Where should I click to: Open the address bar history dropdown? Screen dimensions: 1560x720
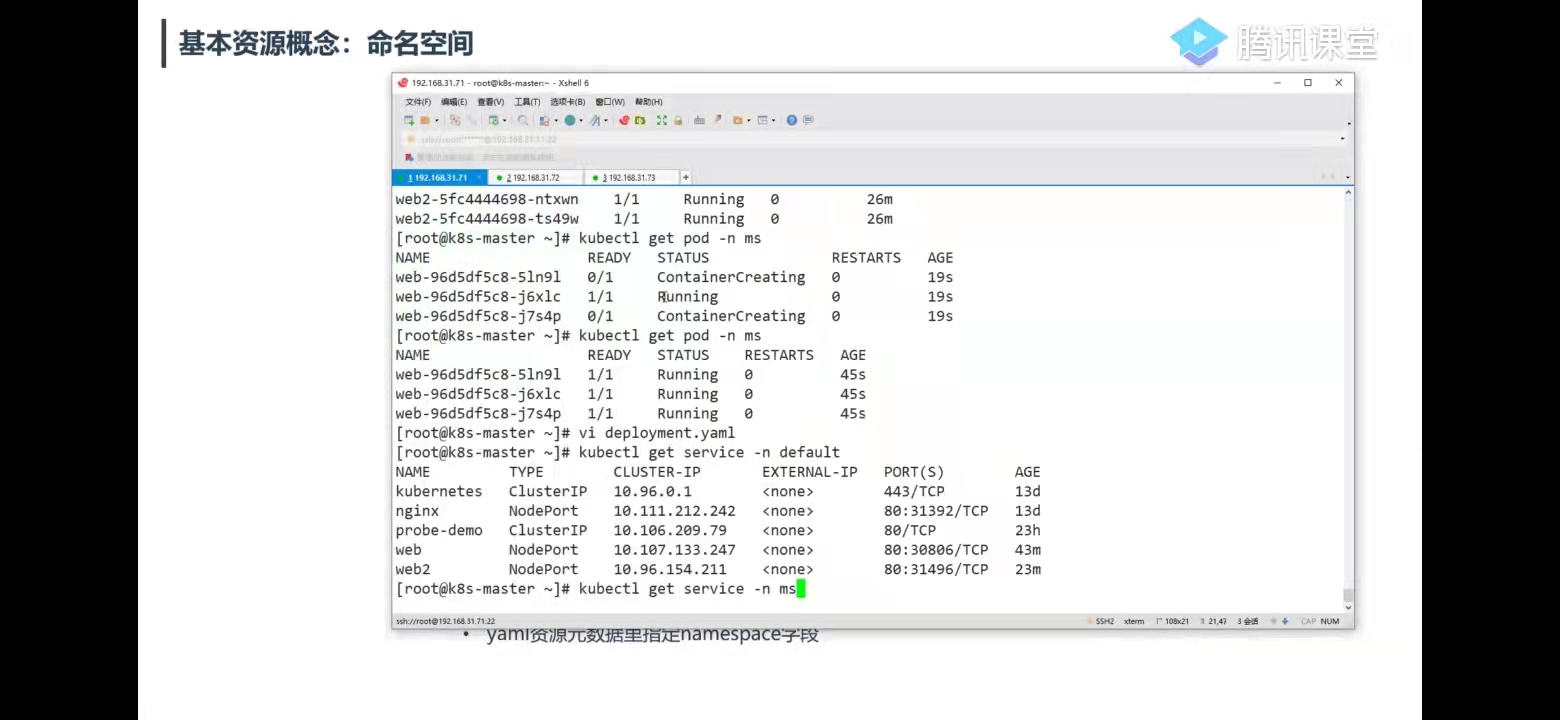tap(1343, 139)
